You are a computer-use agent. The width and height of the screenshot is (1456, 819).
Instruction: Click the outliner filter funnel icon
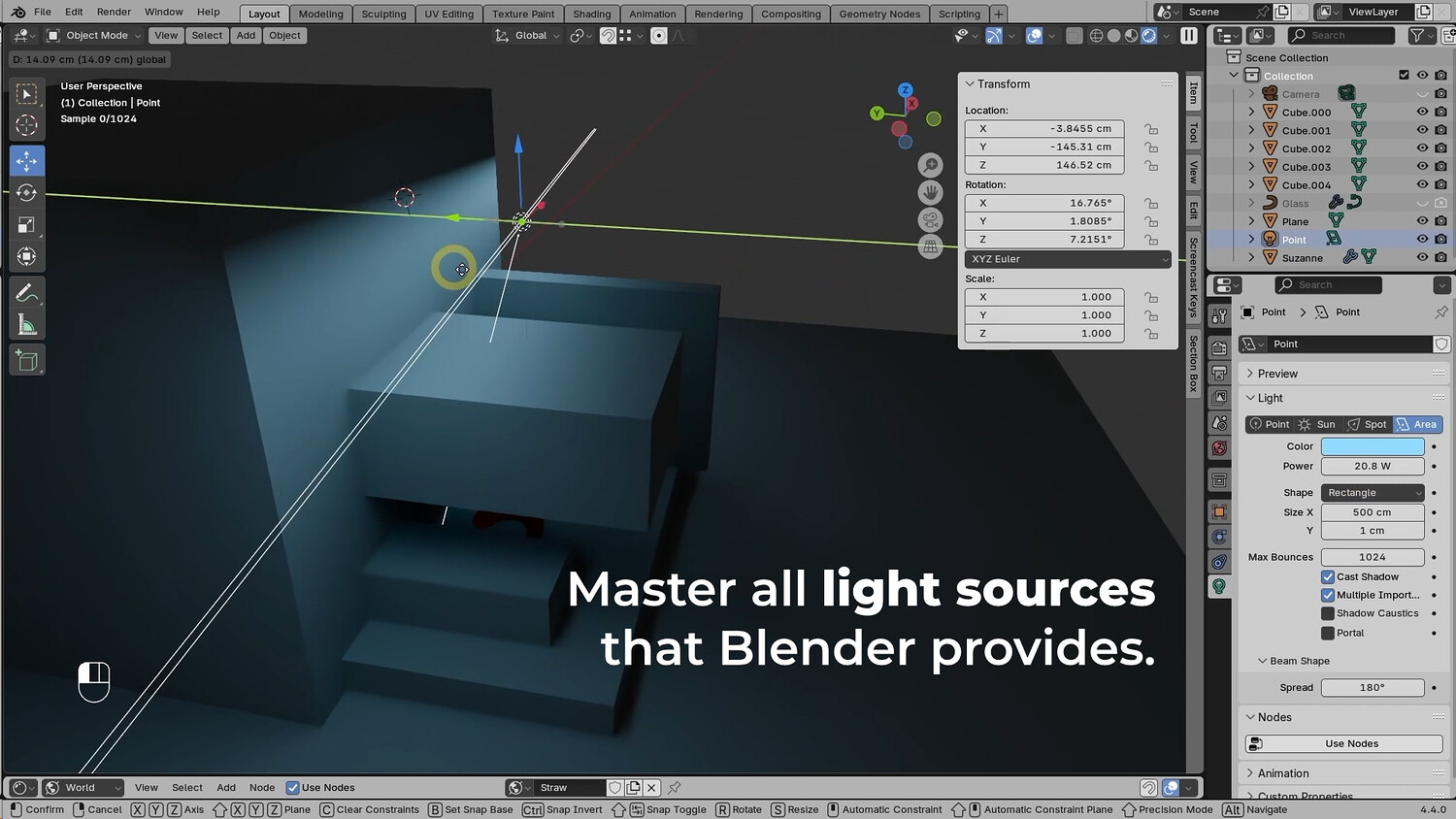point(1417,36)
